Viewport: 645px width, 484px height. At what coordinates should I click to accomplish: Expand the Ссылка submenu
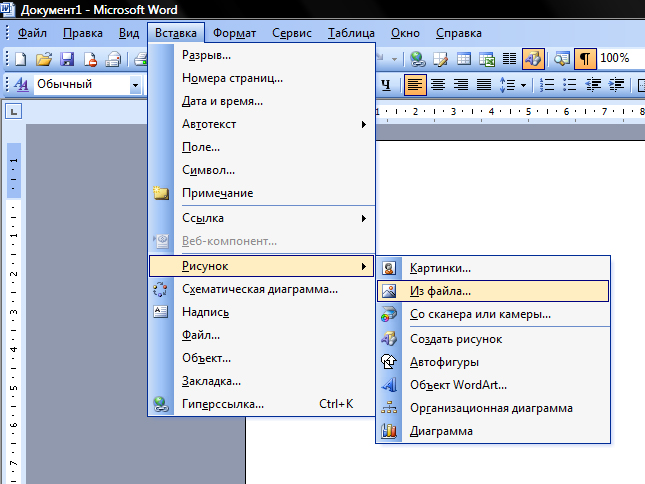[x=262, y=218]
